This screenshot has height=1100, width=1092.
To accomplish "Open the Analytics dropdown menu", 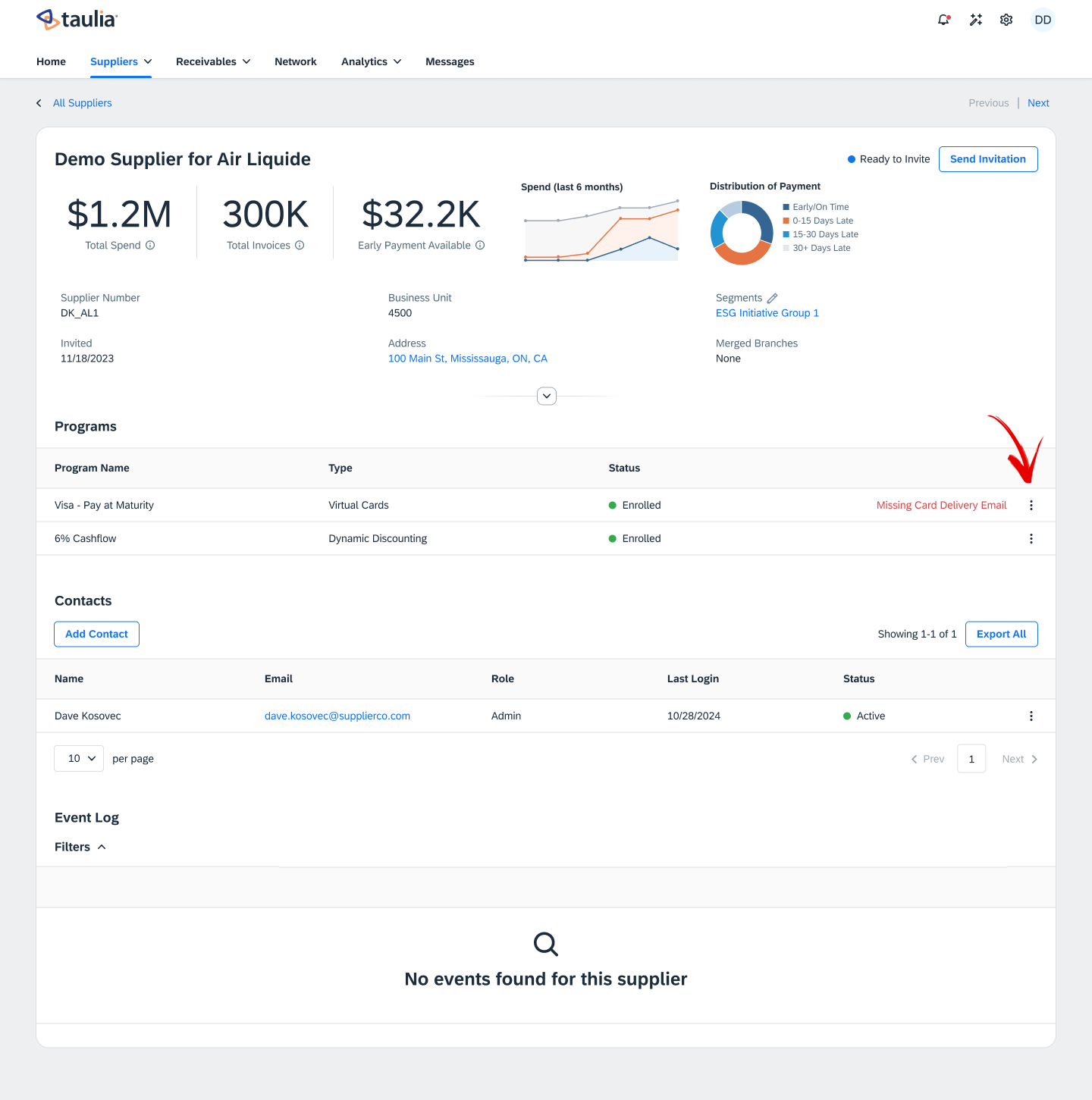I will (372, 61).
